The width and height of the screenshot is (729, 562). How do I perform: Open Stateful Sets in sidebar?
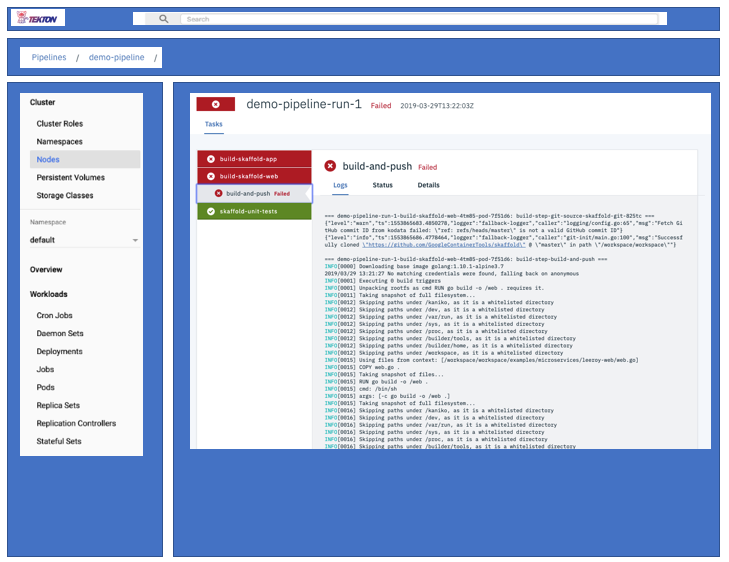point(59,441)
